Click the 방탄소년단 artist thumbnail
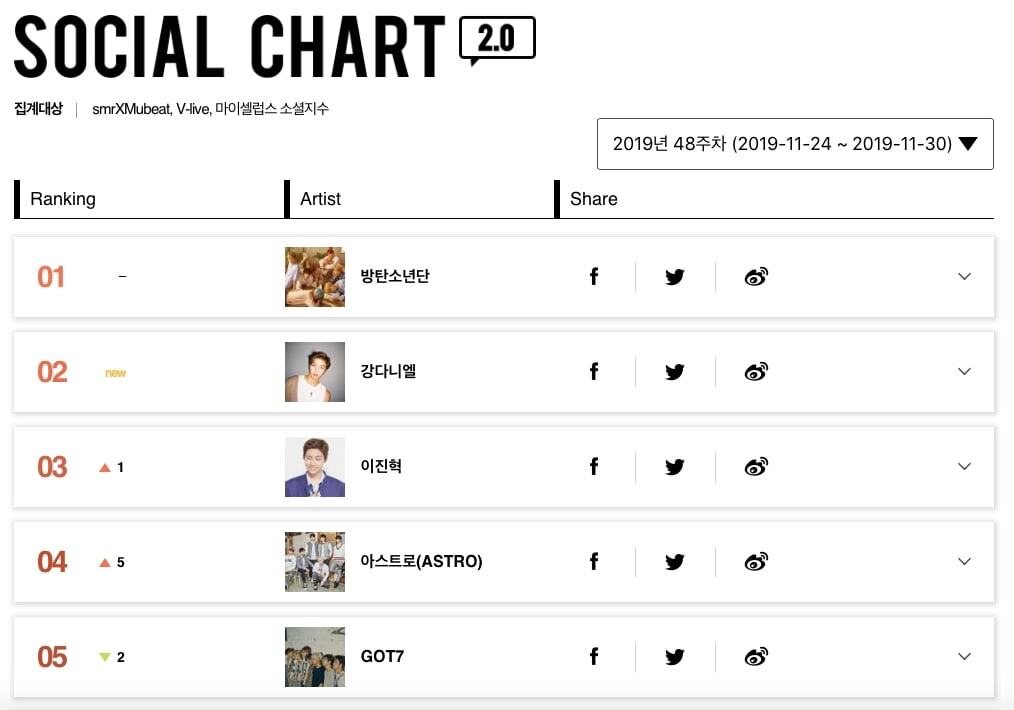 [315, 277]
